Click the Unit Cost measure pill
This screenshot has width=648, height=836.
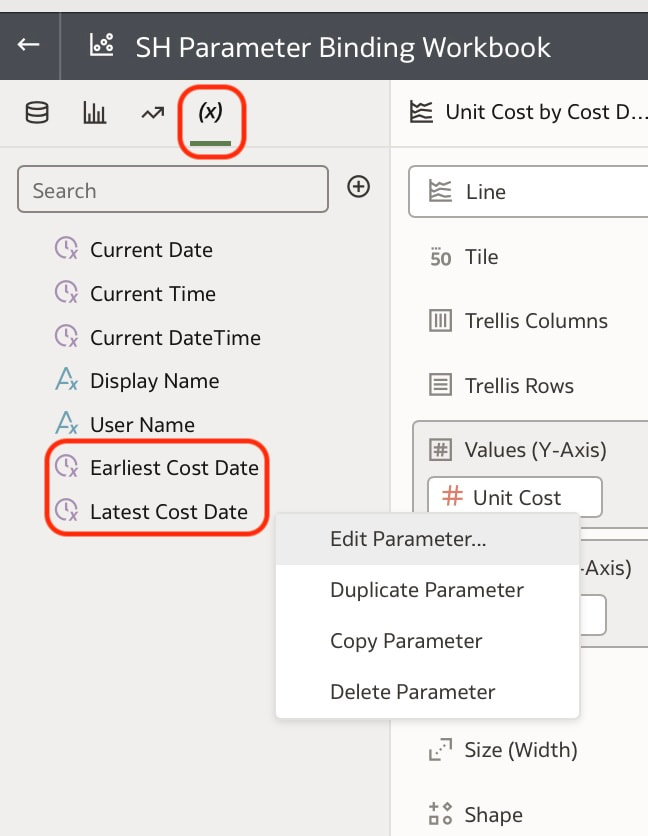coord(515,497)
